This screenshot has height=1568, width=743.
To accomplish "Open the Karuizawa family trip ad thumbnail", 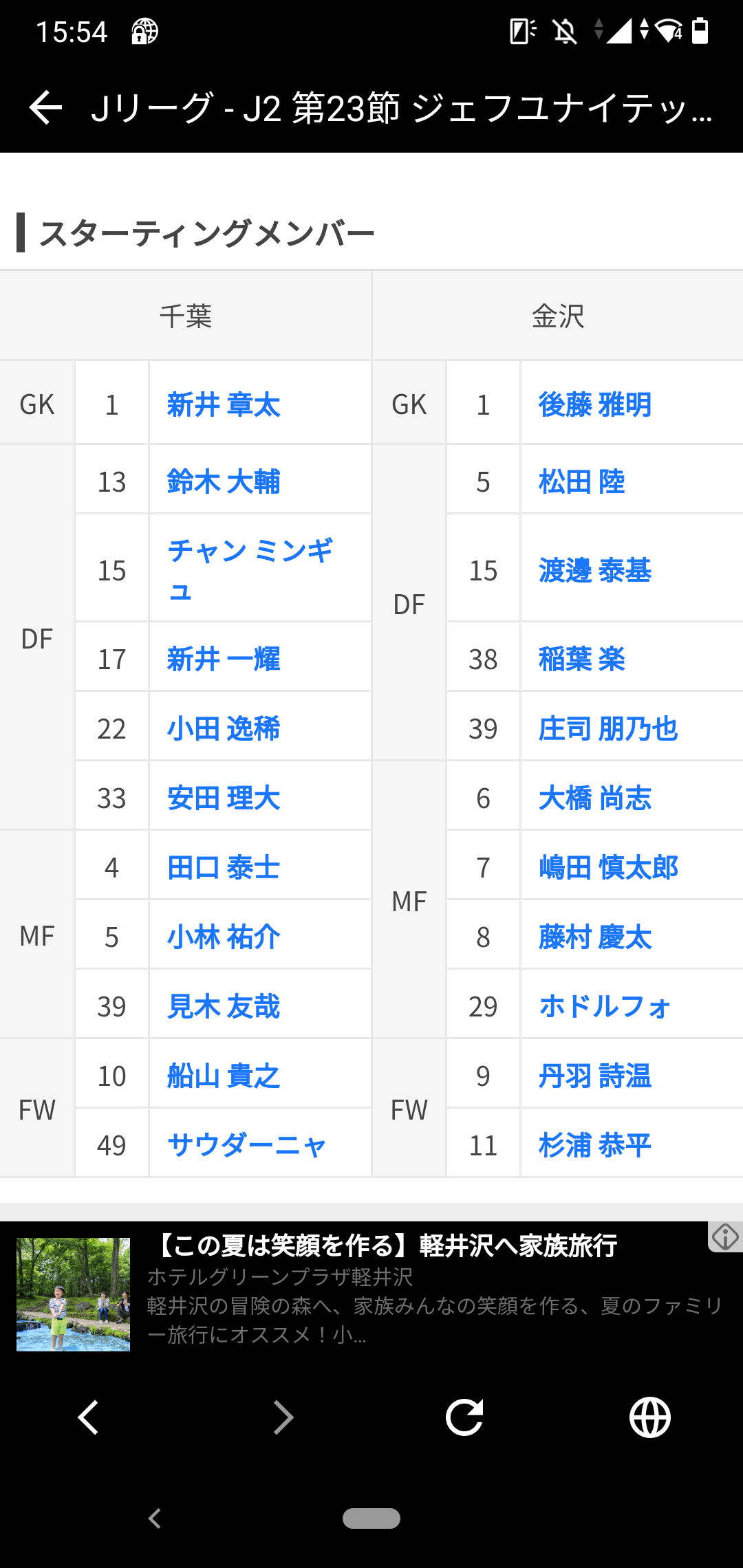I will point(74,1294).
